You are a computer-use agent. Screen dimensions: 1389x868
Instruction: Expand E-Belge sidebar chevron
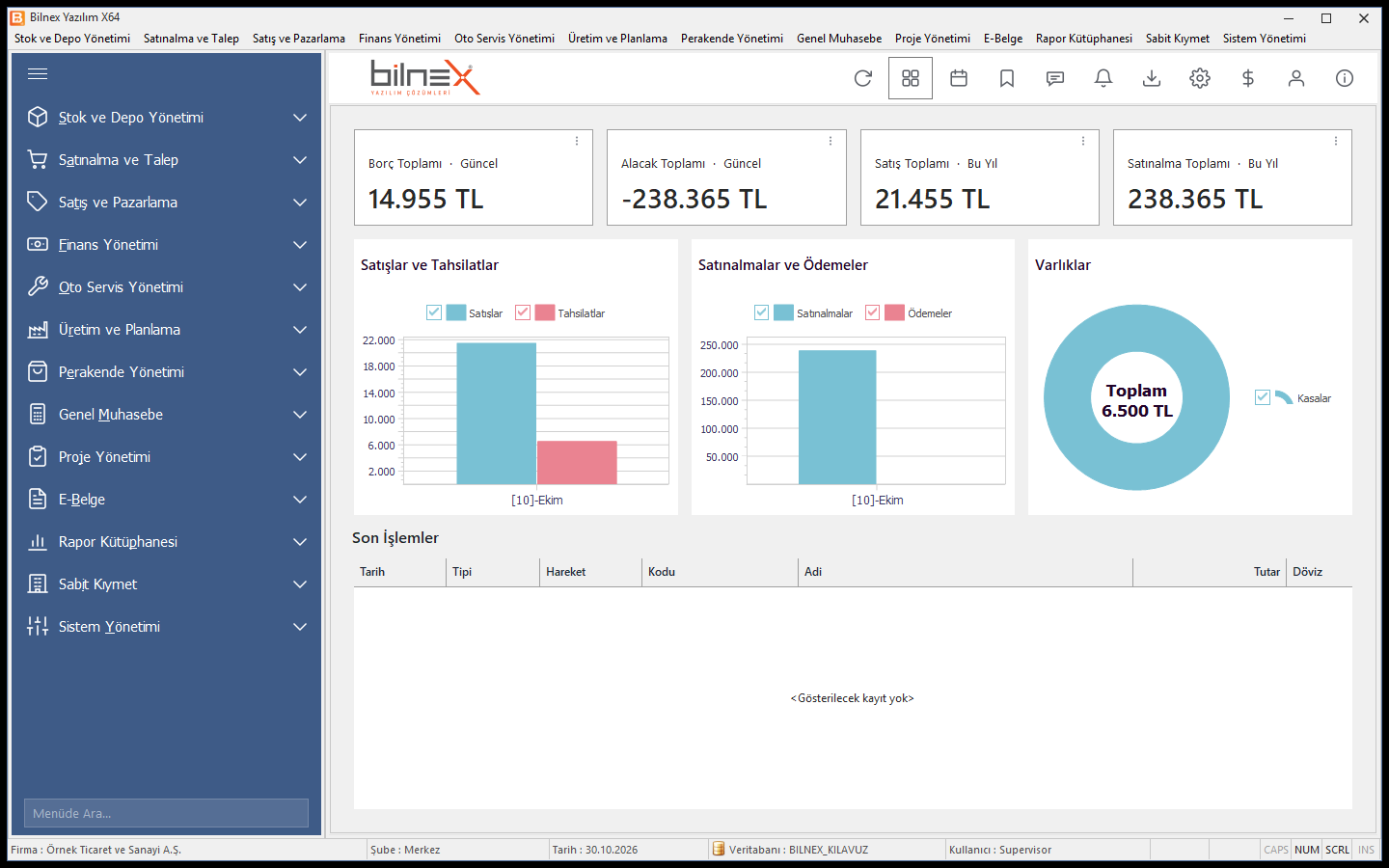click(x=300, y=500)
